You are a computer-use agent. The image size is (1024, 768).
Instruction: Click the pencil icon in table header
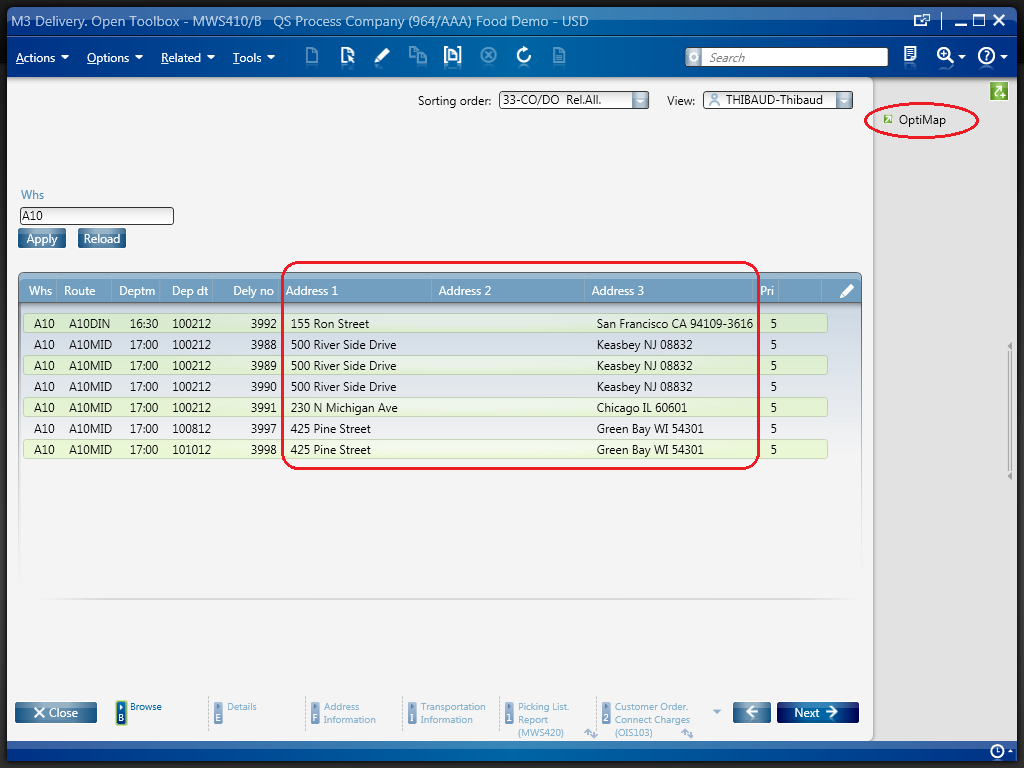click(x=846, y=291)
